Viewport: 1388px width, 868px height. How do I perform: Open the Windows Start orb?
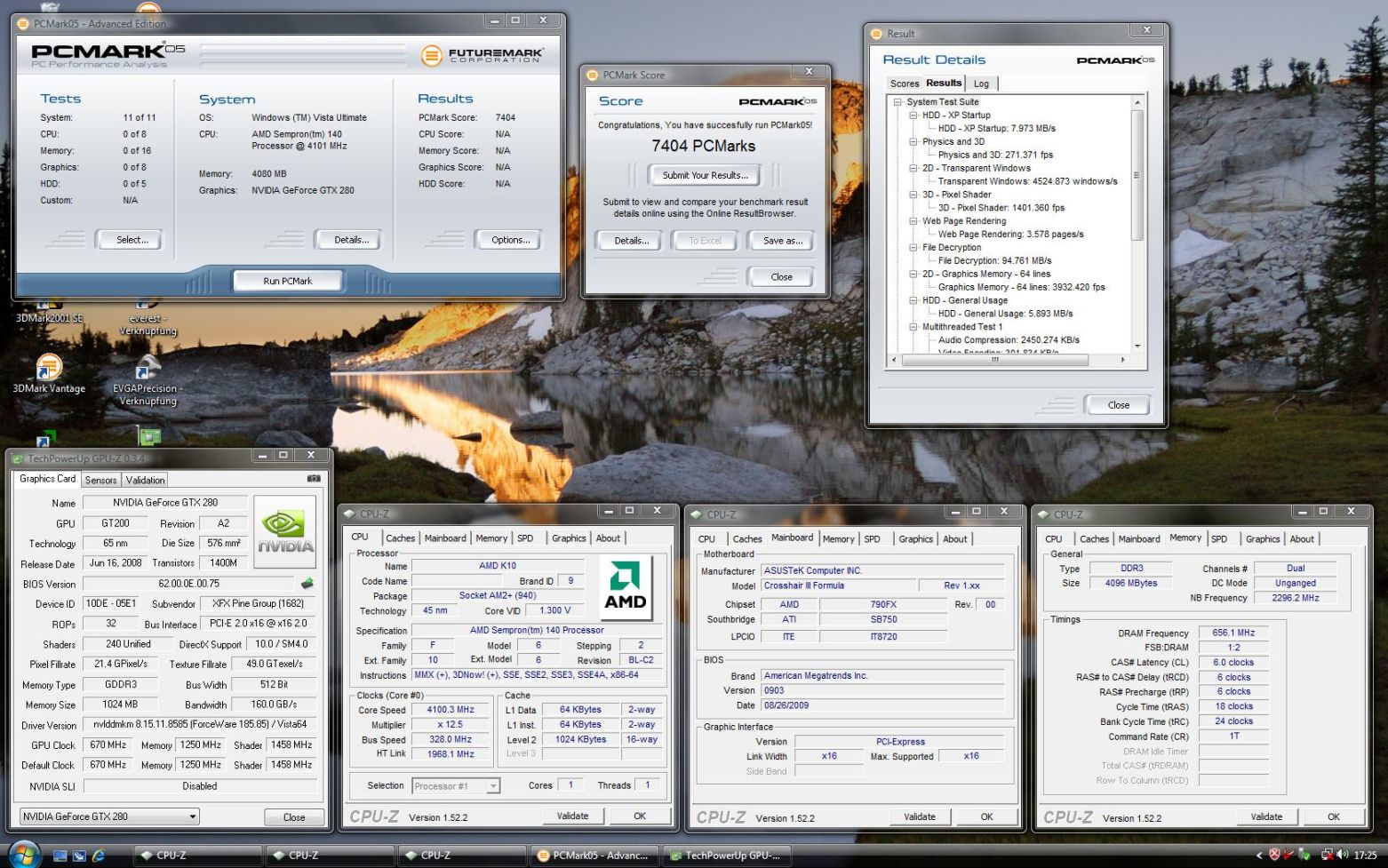pos(24,855)
